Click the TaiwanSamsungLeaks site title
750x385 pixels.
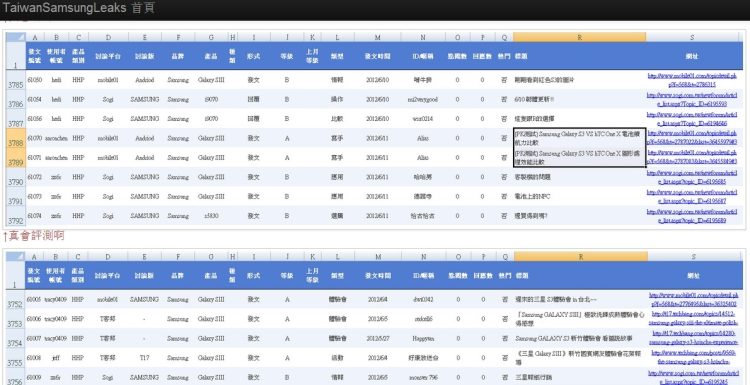click(65, 8)
